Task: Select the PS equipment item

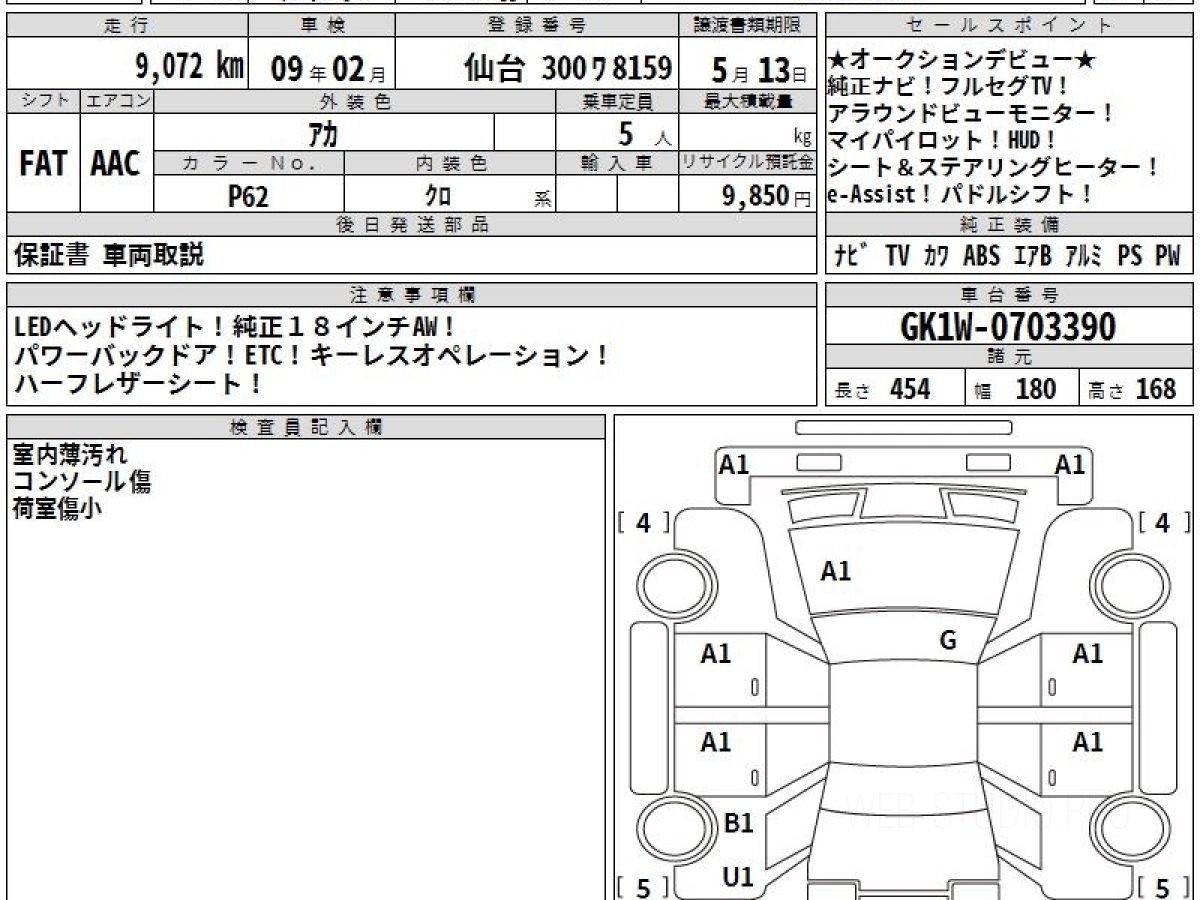Action: [1130, 256]
